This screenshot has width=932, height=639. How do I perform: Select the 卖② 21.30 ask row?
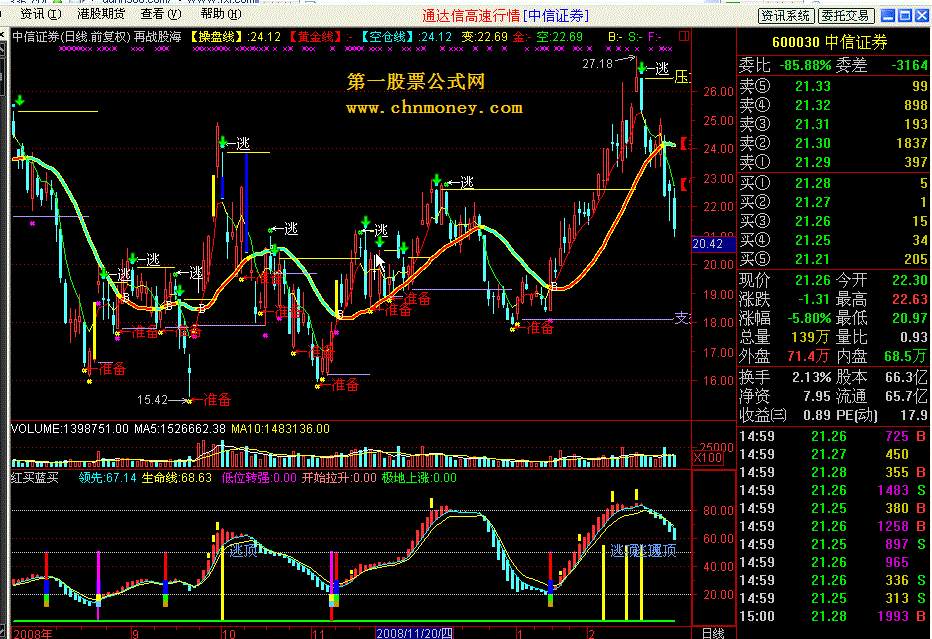(x=833, y=143)
